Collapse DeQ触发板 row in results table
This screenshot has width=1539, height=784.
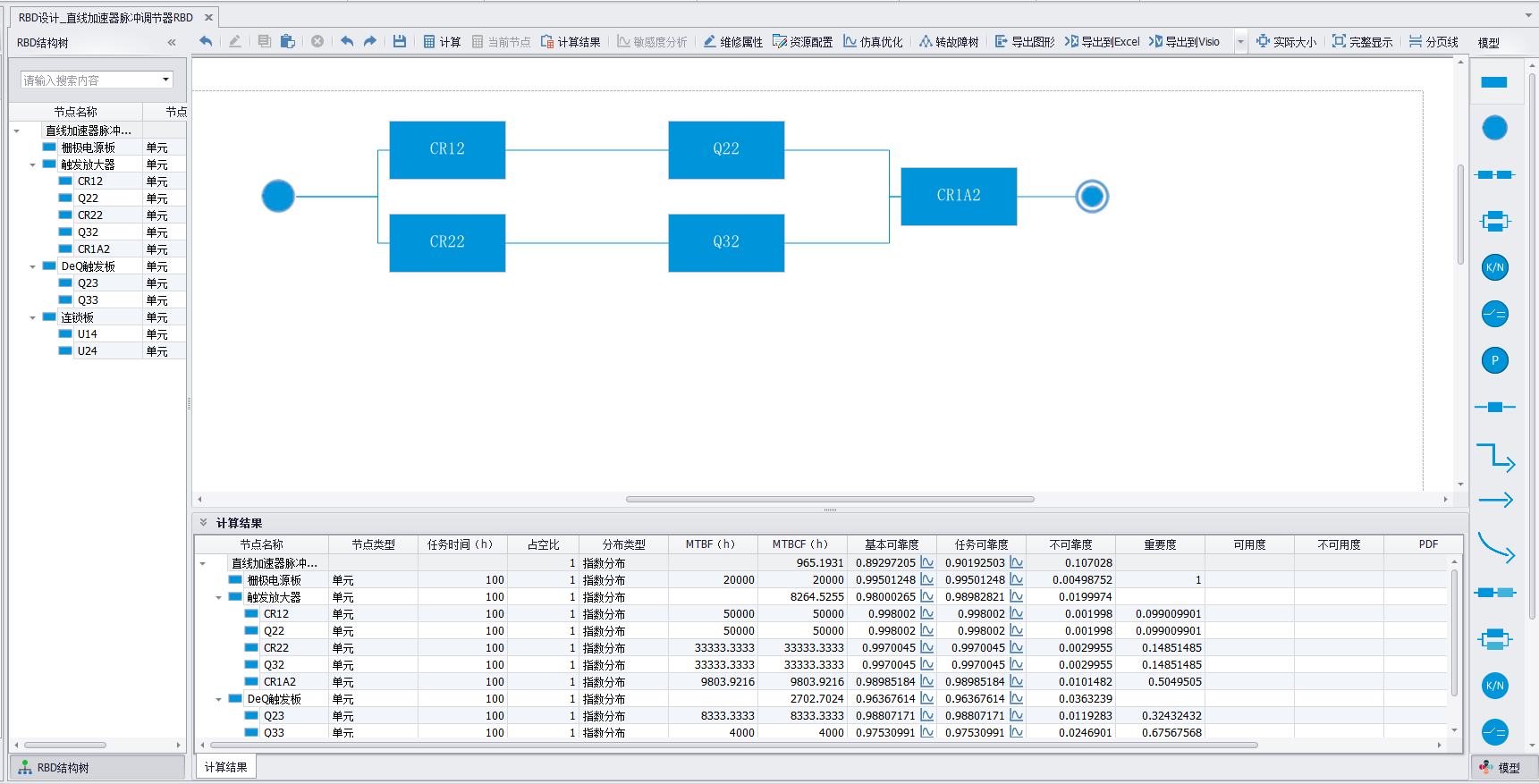point(219,699)
